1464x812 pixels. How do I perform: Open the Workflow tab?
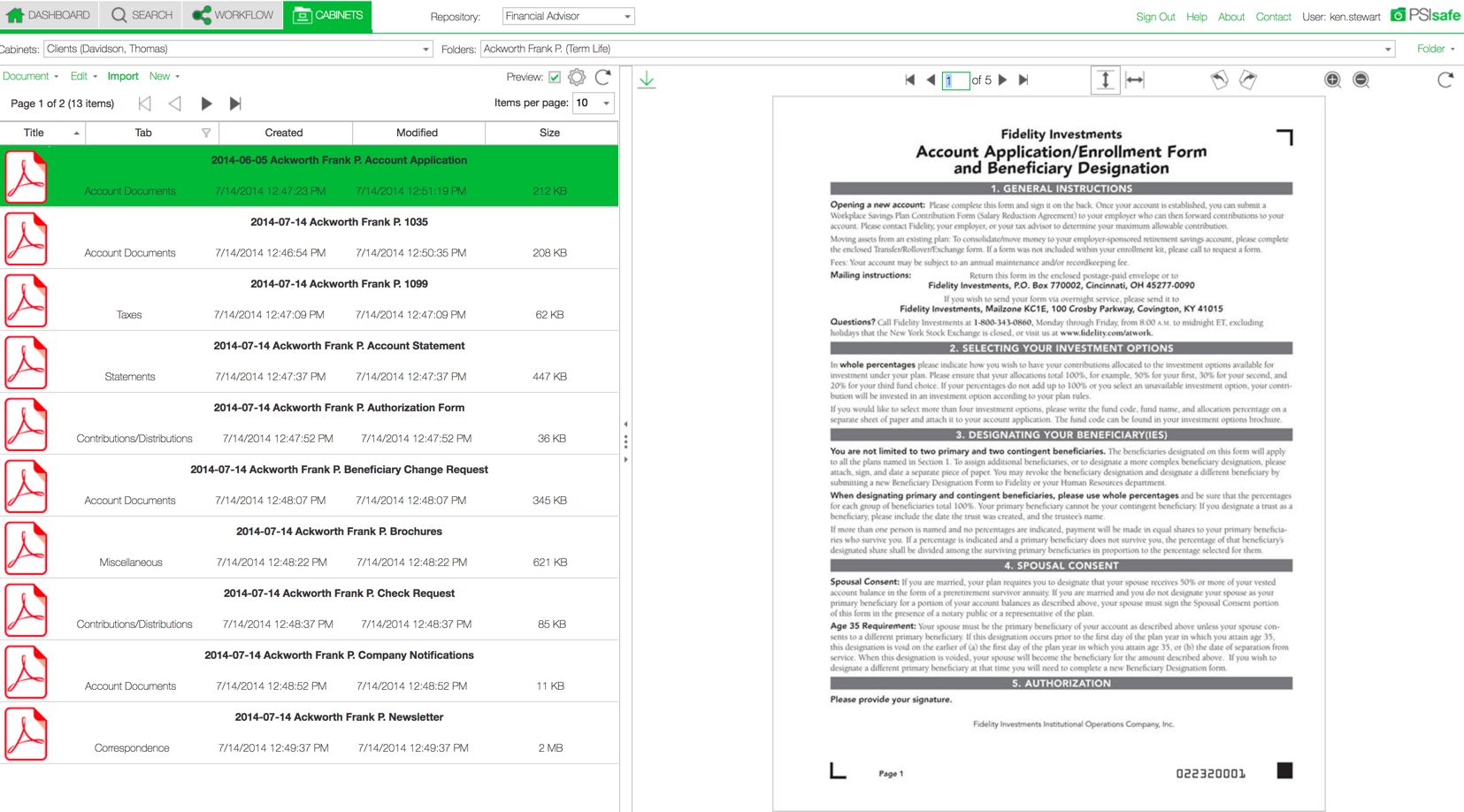(233, 15)
